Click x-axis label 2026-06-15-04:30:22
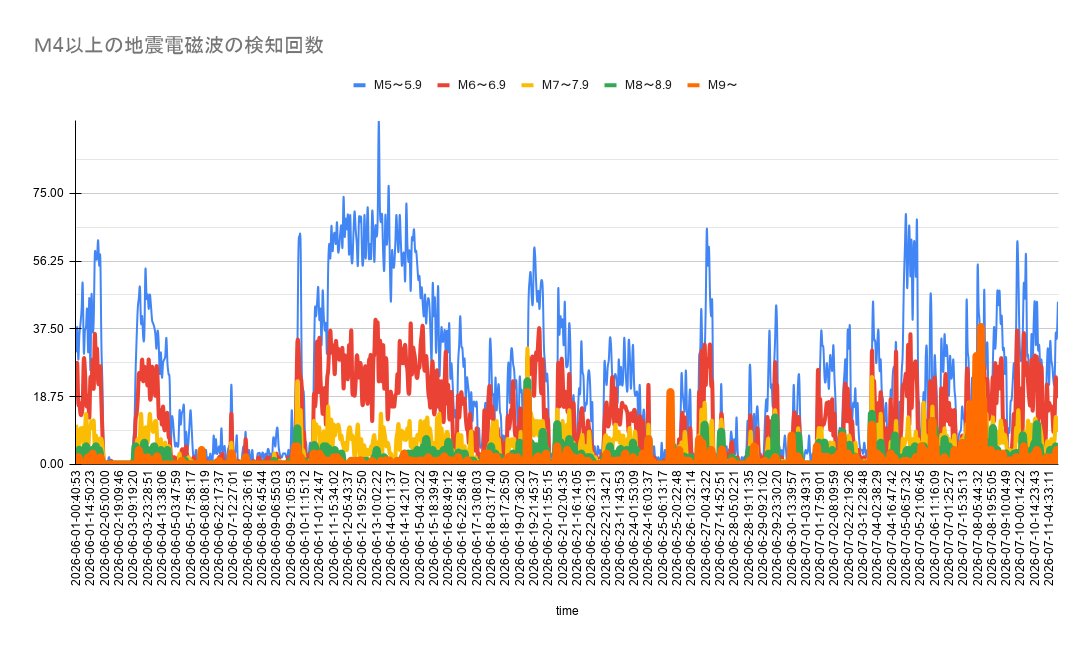The height and width of the screenshot is (651, 1091). click(418, 528)
